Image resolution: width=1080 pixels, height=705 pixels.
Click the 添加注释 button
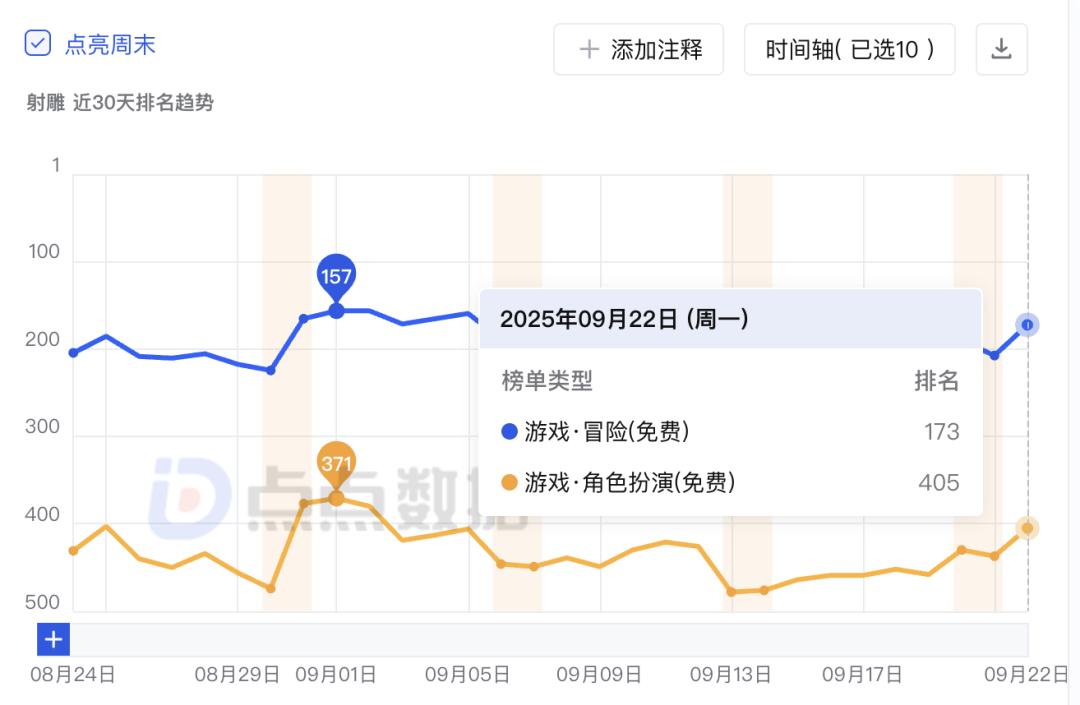pyautogui.click(x=638, y=49)
